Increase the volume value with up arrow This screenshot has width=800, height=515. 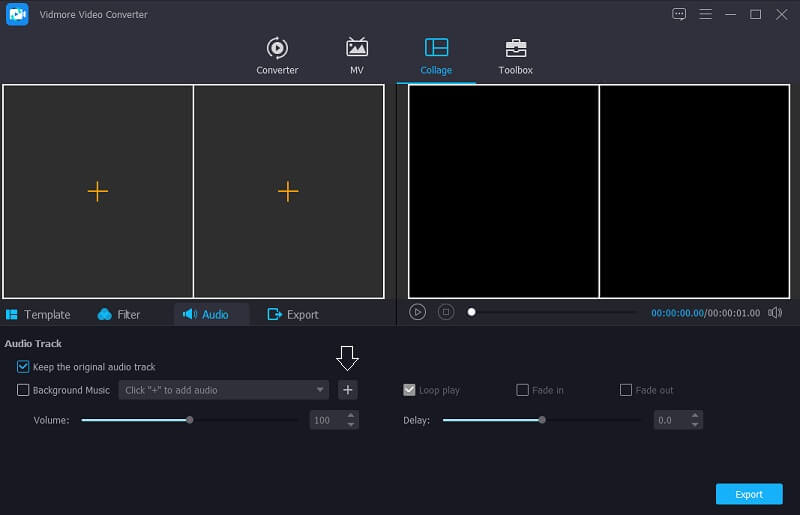point(351,416)
